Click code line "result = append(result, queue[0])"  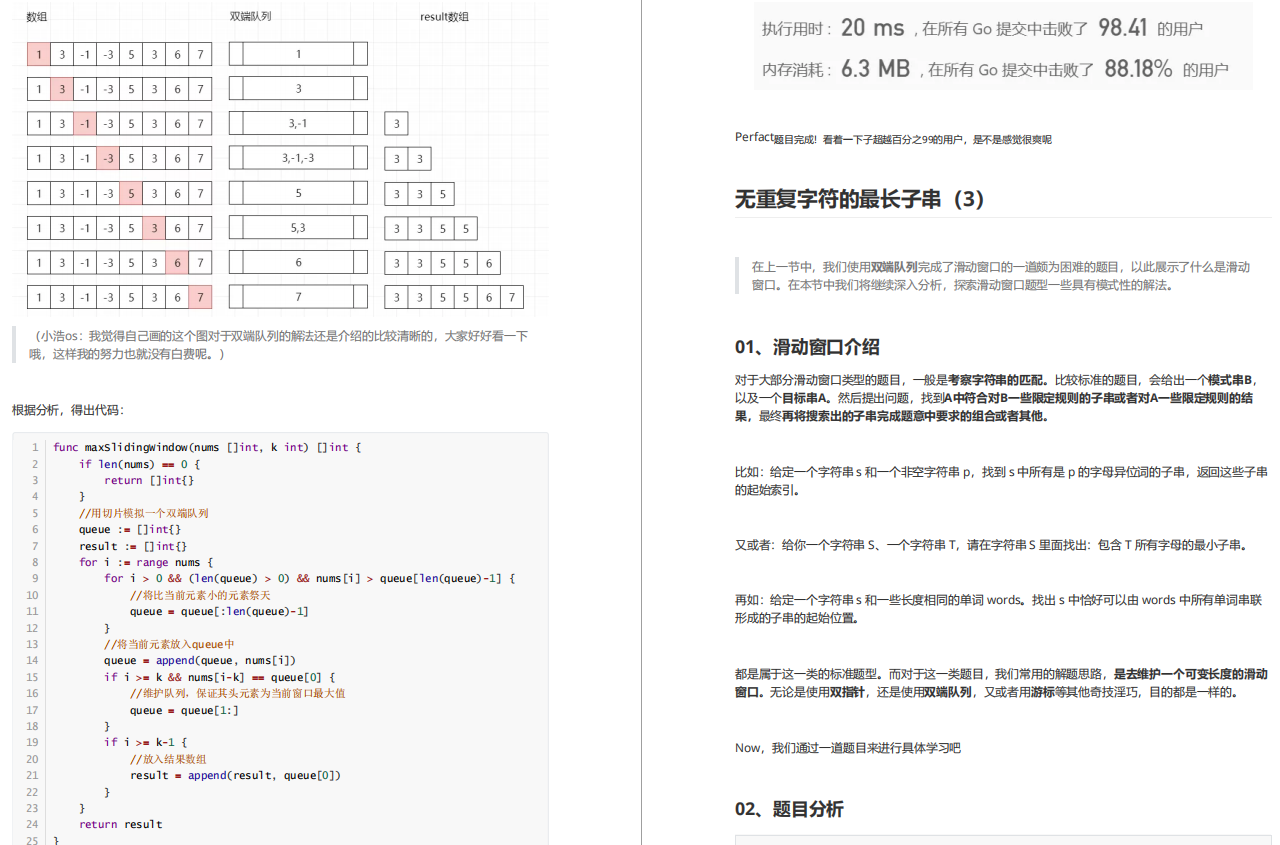coord(235,775)
